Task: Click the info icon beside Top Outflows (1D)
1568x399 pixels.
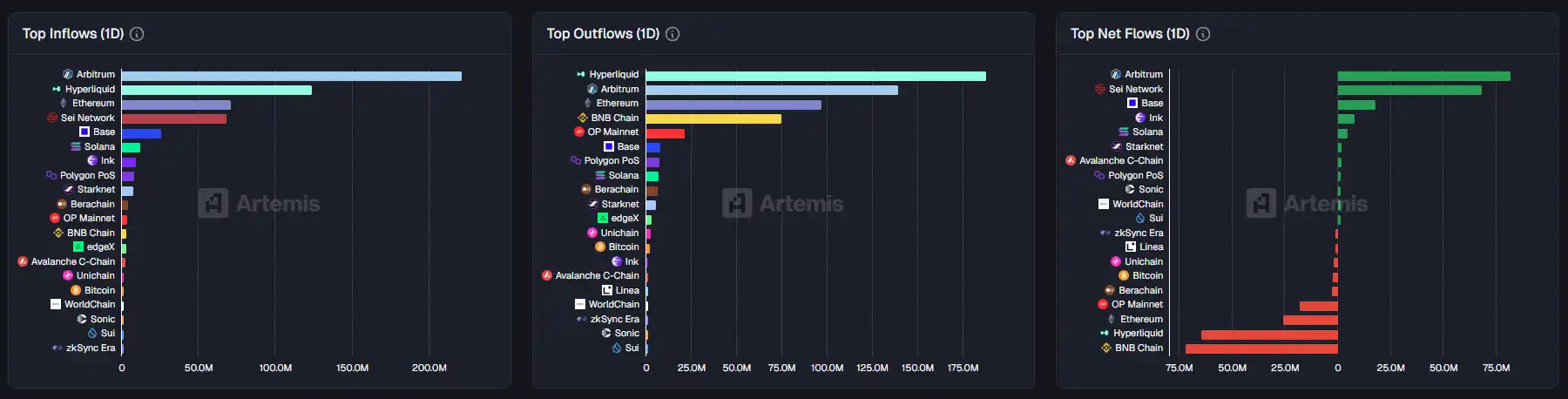Action: click(x=672, y=34)
